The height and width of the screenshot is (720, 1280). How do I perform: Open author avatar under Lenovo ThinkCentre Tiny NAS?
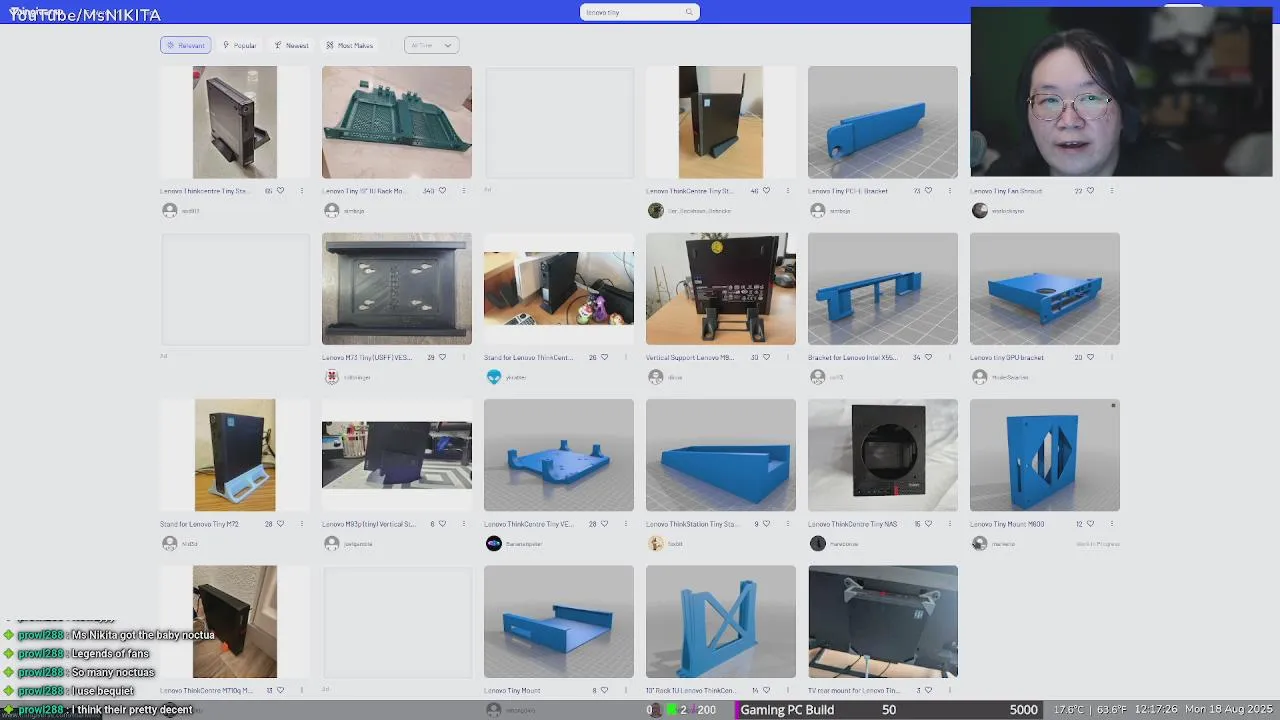818,543
